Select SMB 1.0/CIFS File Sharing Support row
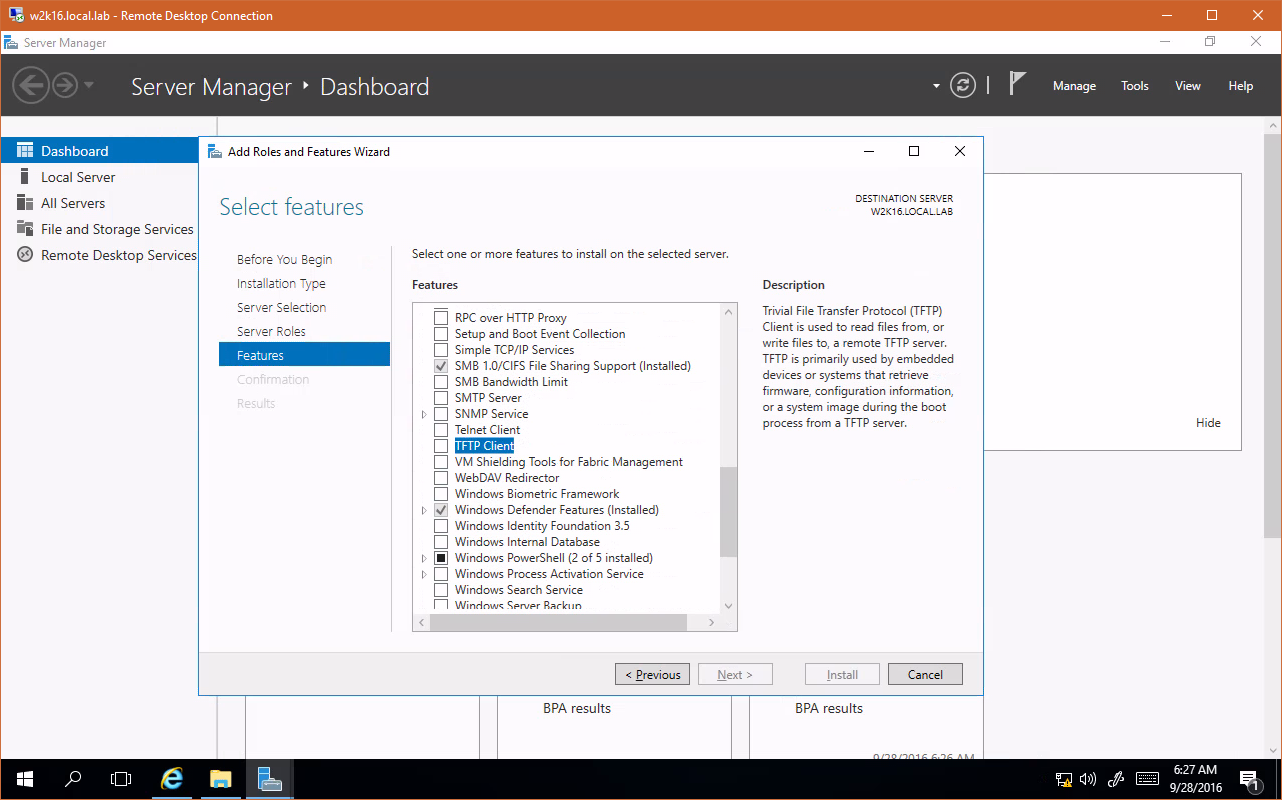The height and width of the screenshot is (800, 1282). pos(572,366)
